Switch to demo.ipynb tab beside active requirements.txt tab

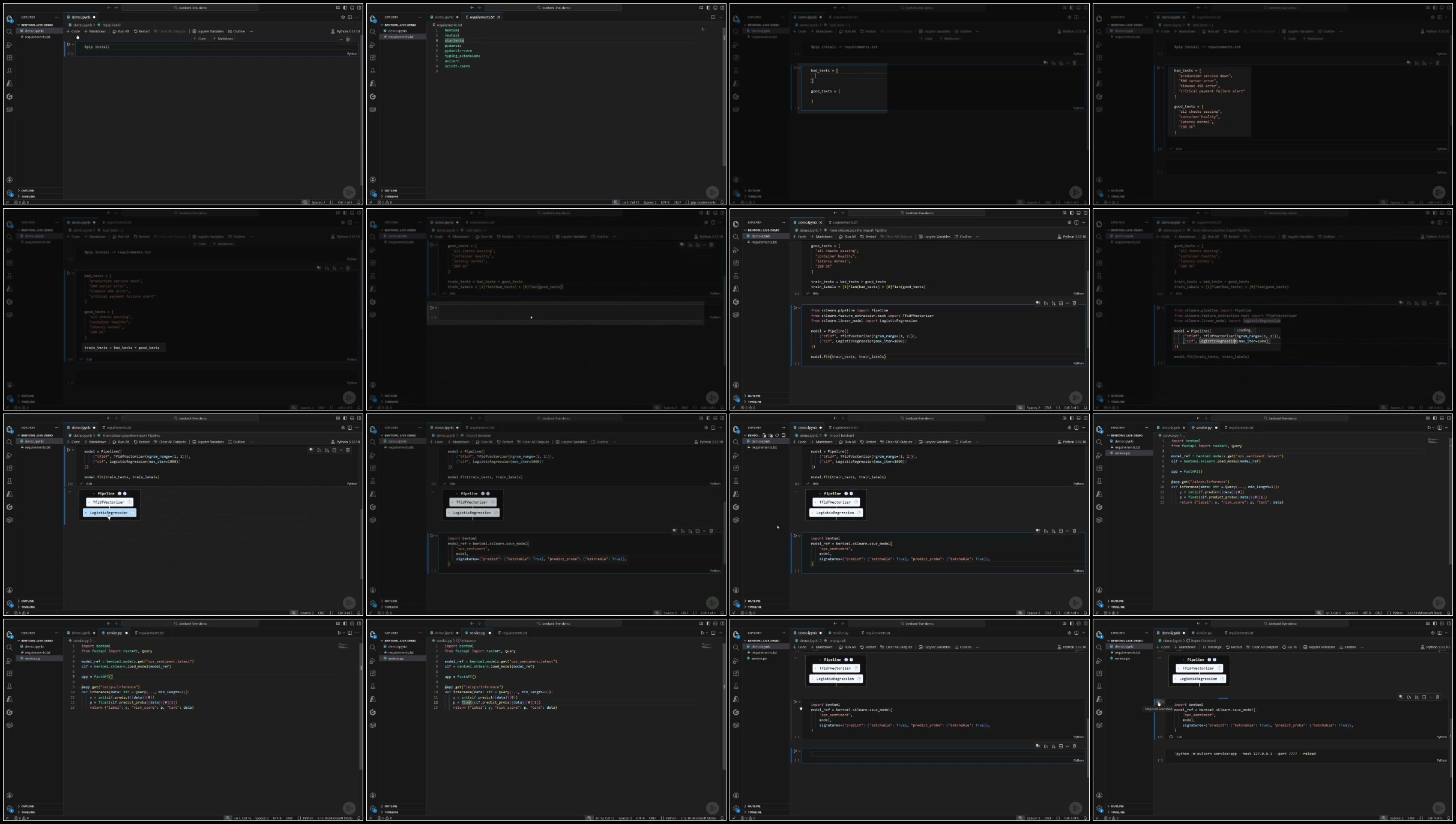point(444,17)
